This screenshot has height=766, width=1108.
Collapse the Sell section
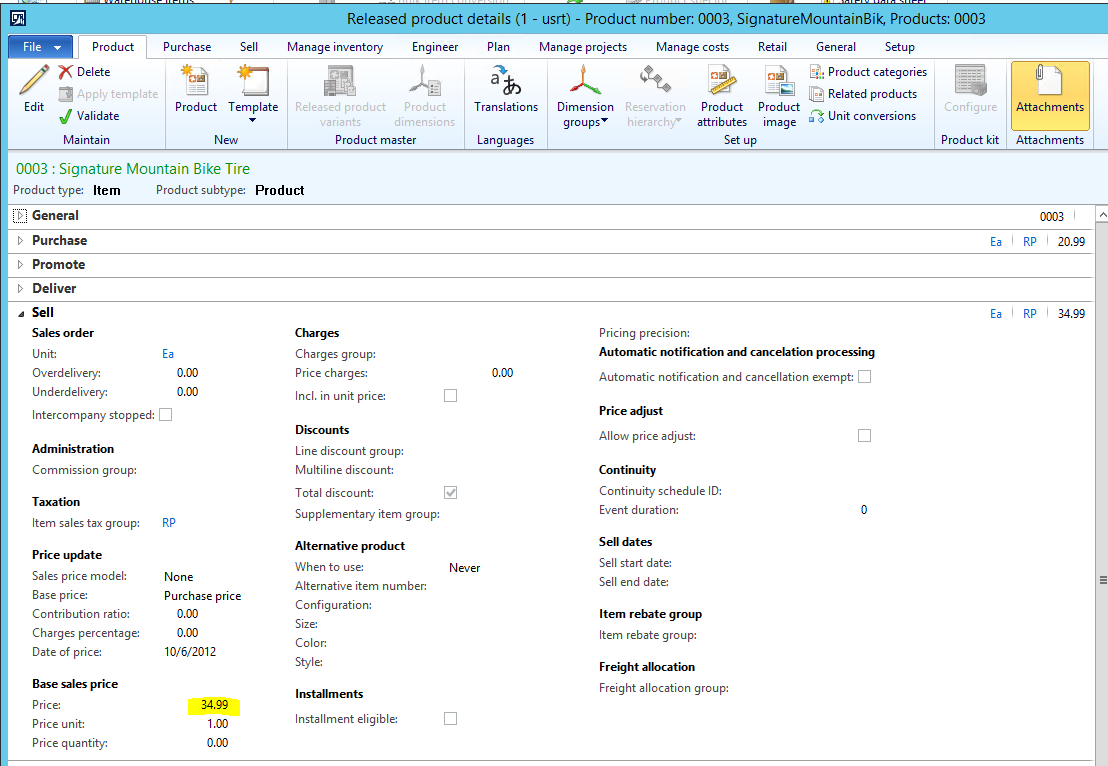[21, 313]
